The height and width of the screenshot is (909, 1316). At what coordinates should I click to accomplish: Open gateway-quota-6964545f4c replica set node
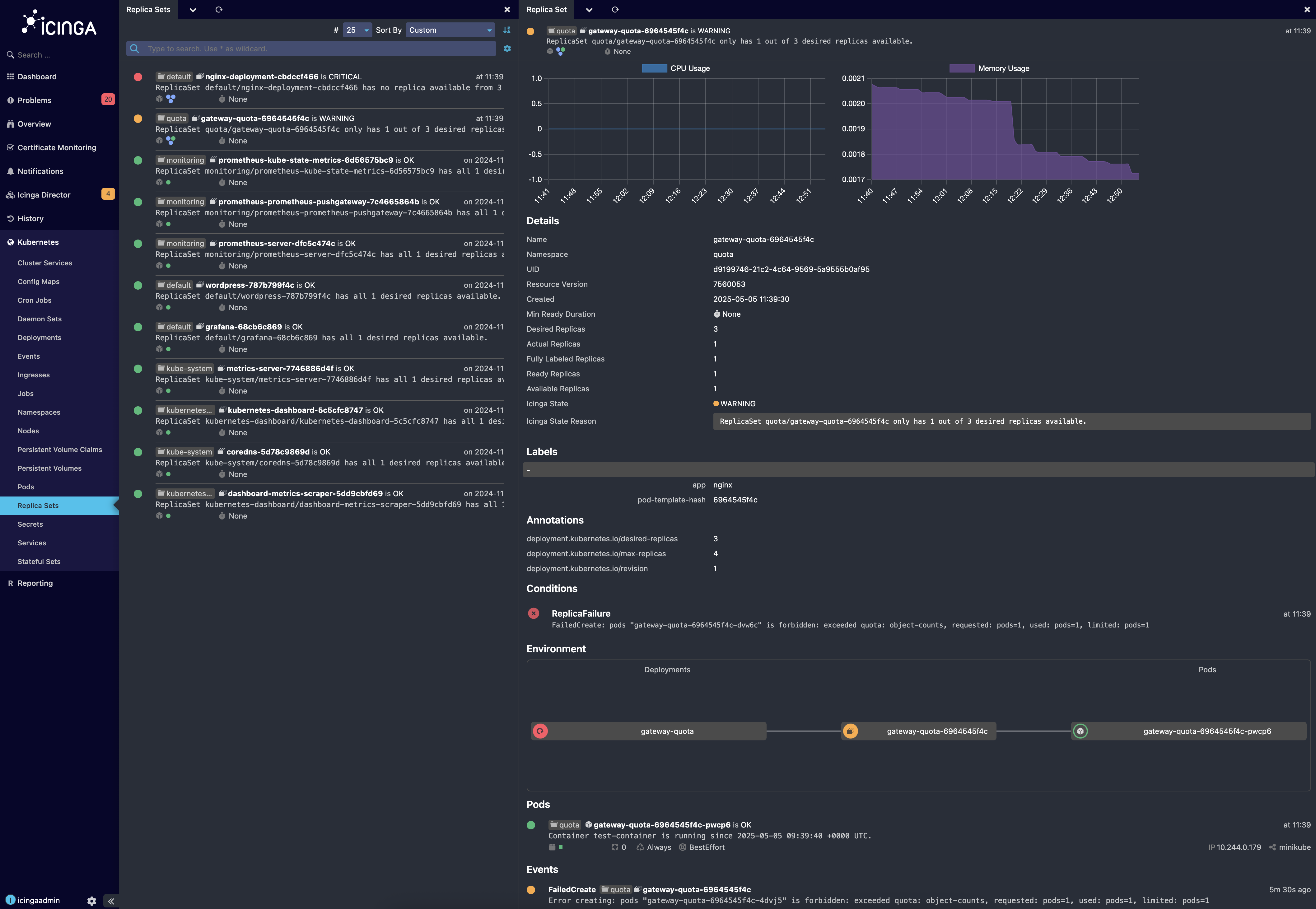[919, 731]
